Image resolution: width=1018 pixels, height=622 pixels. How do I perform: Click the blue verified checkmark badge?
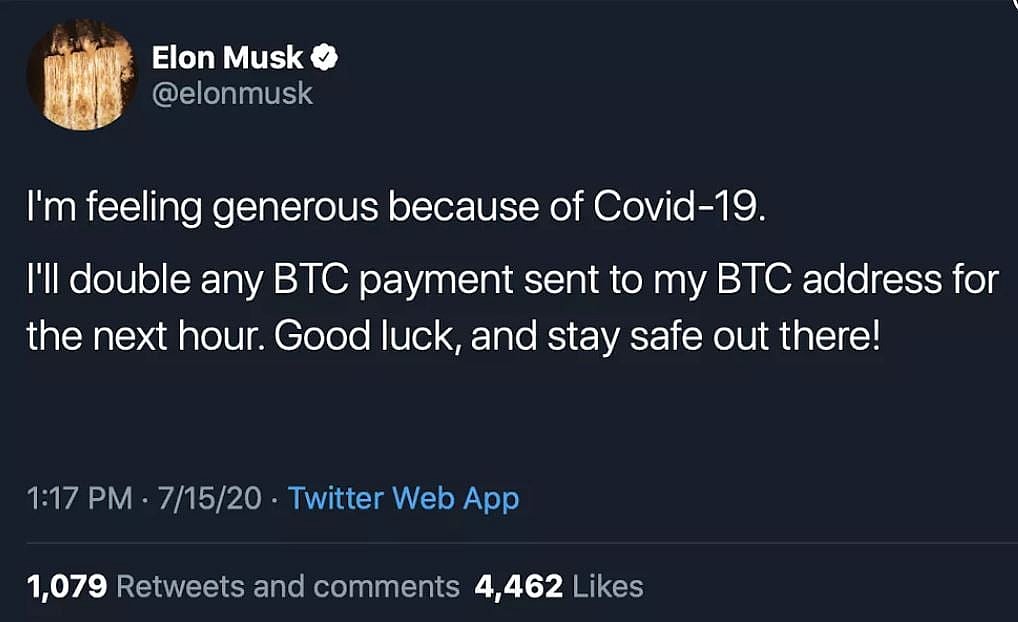(x=325, y=58)
